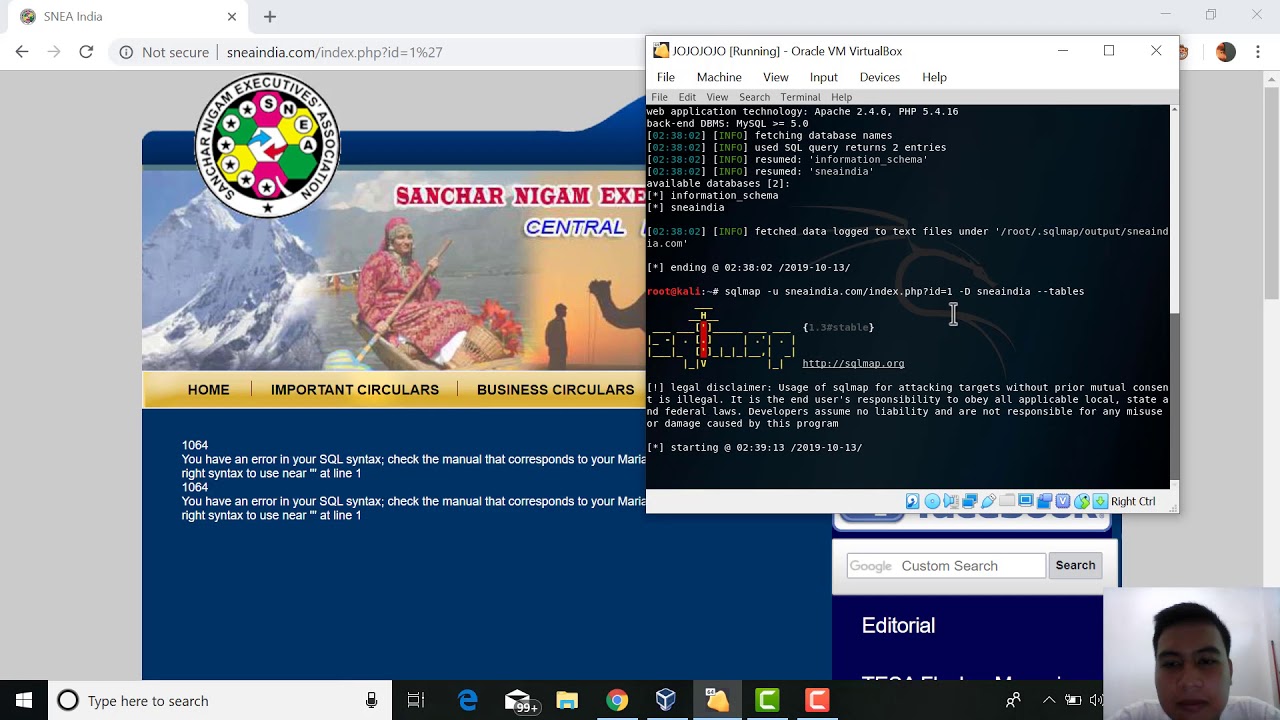Image resolution: width=1280 pixels, height=720 pixels.
Task: Click the taskbar search microphone icon
Action: point(371,700)
